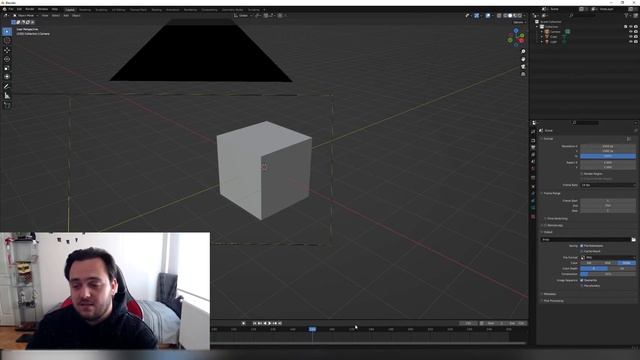
Task: Open the File Format dropdown
Action: point(608,258)
